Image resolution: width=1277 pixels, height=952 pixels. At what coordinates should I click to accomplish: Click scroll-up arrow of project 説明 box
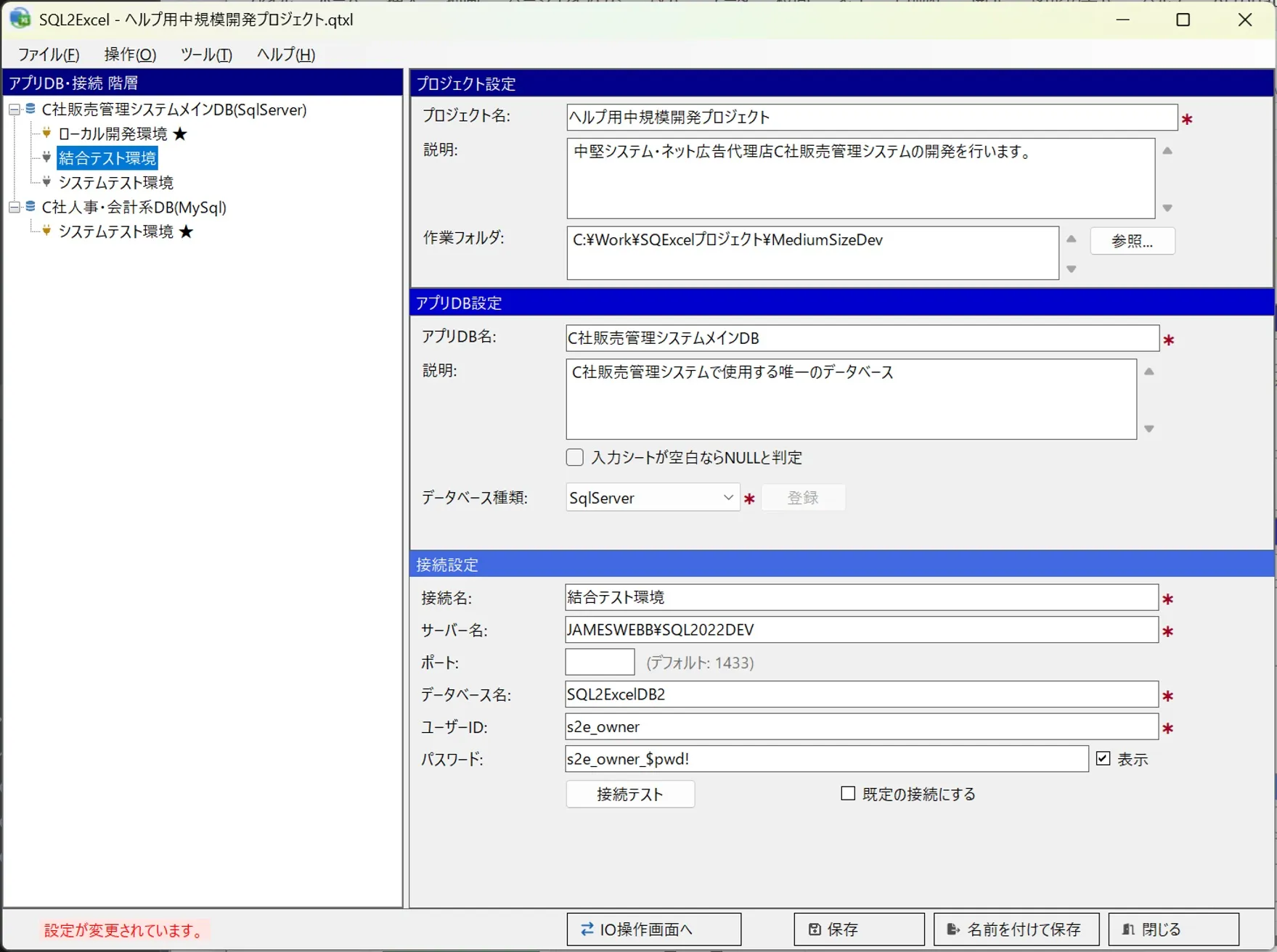coord(1167,151)
